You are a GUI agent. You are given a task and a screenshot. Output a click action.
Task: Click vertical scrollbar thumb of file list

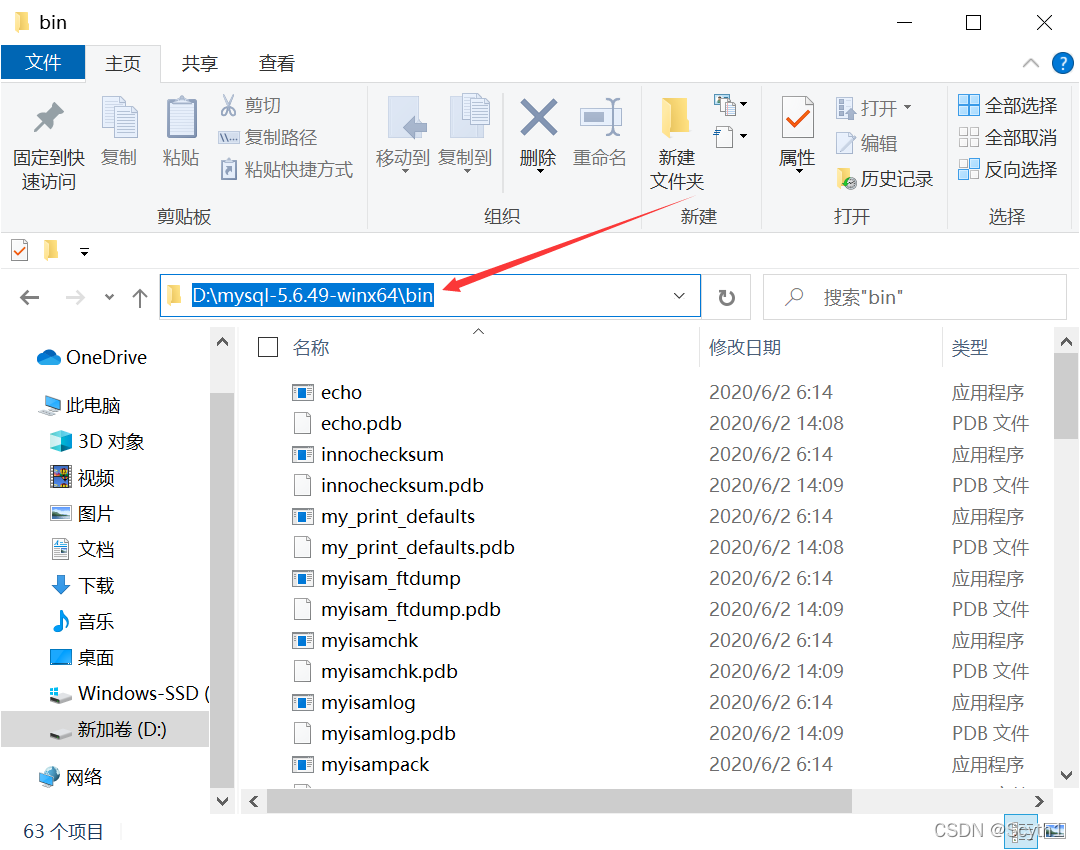tap(1066, 396)
